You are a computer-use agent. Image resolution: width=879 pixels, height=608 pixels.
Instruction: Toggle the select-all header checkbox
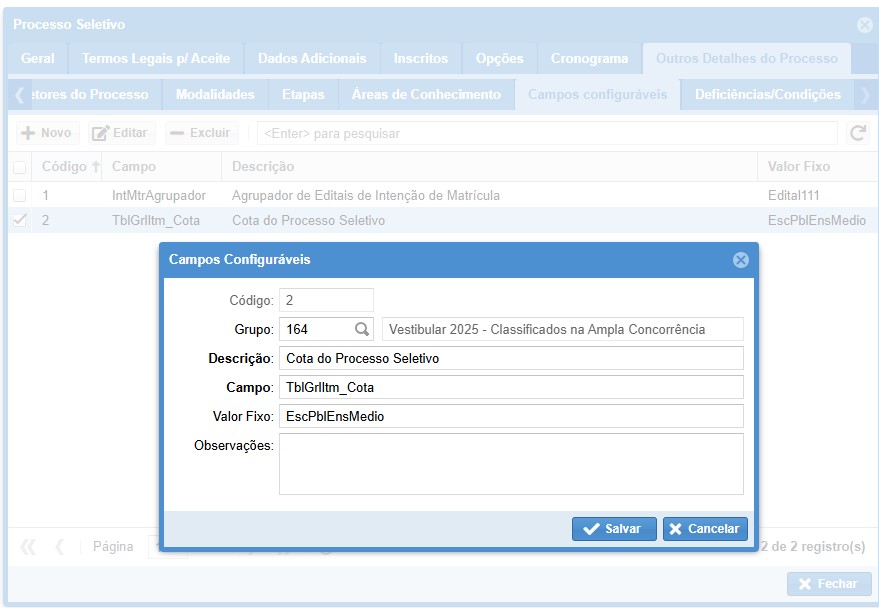(20, 167)
